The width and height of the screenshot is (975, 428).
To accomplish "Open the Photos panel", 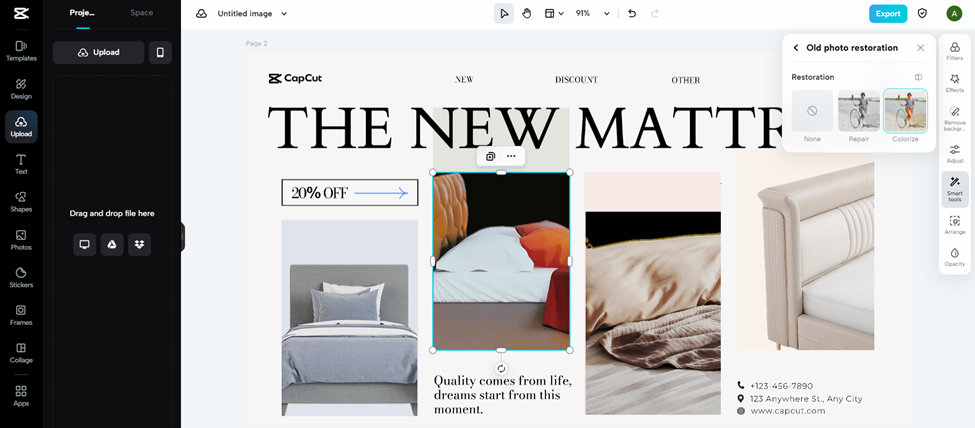I will (21, 240).
